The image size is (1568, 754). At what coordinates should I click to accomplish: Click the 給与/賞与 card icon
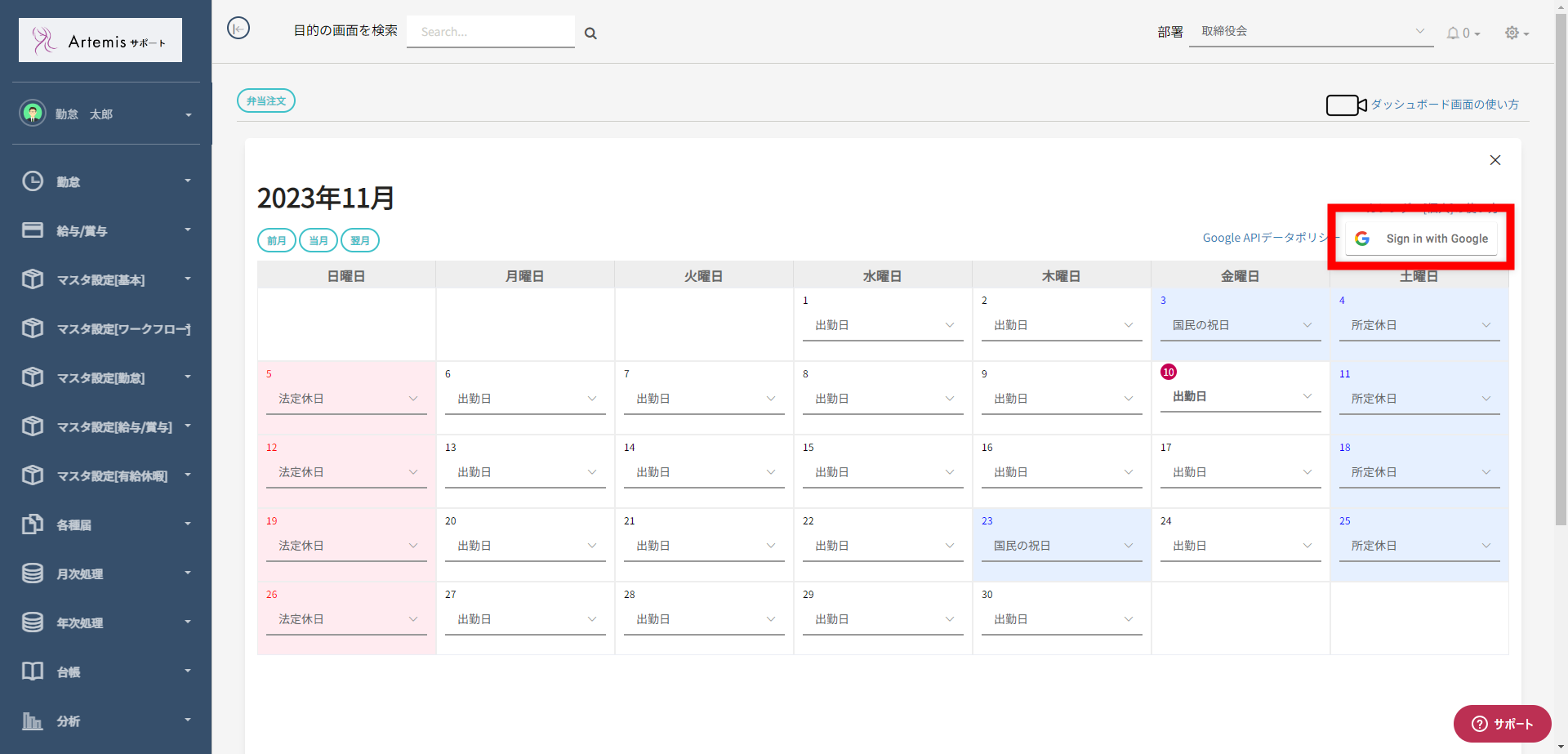click(x=33, y=230)
